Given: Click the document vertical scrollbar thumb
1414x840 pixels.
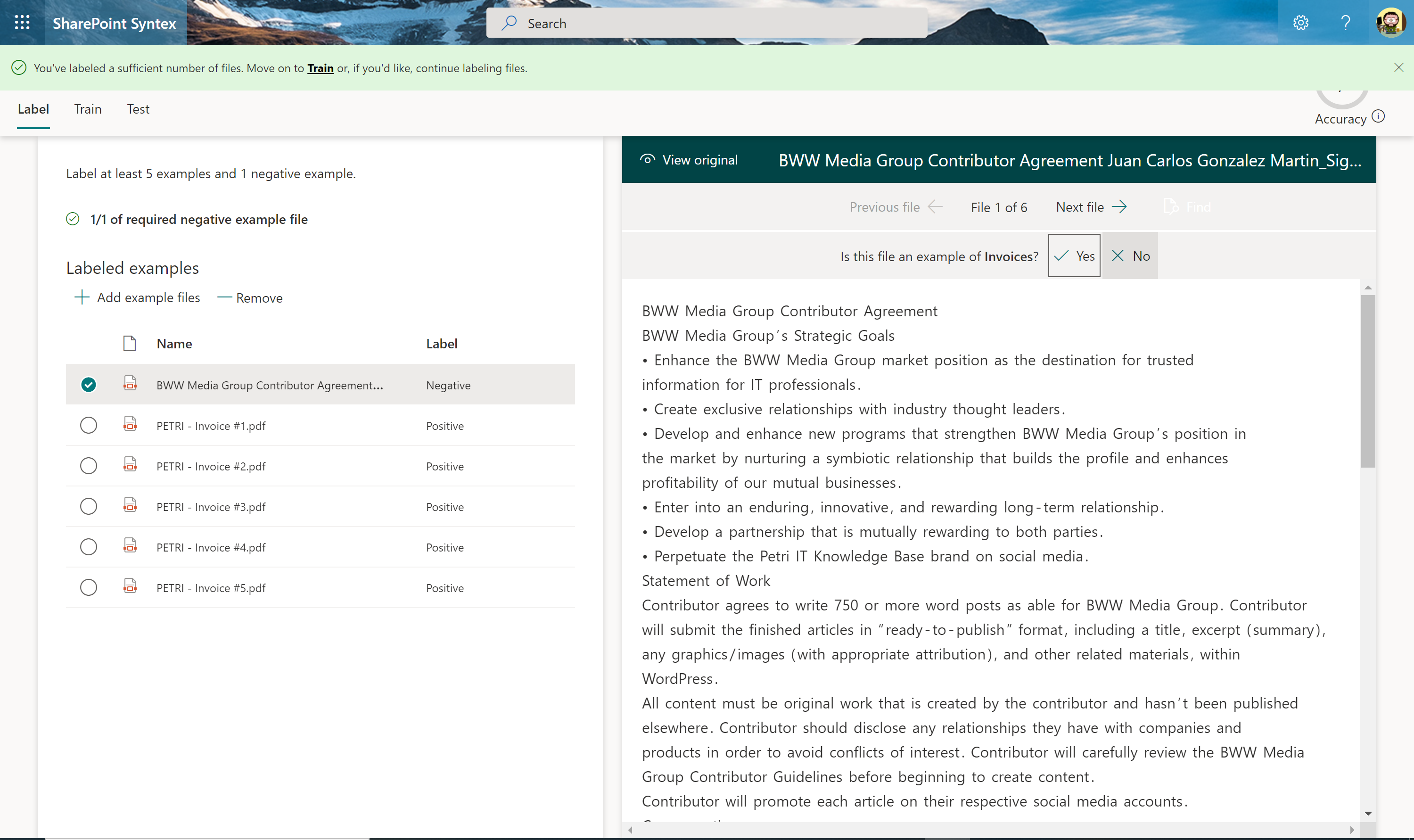Looking at the screenshot, I should (1368, 380).
